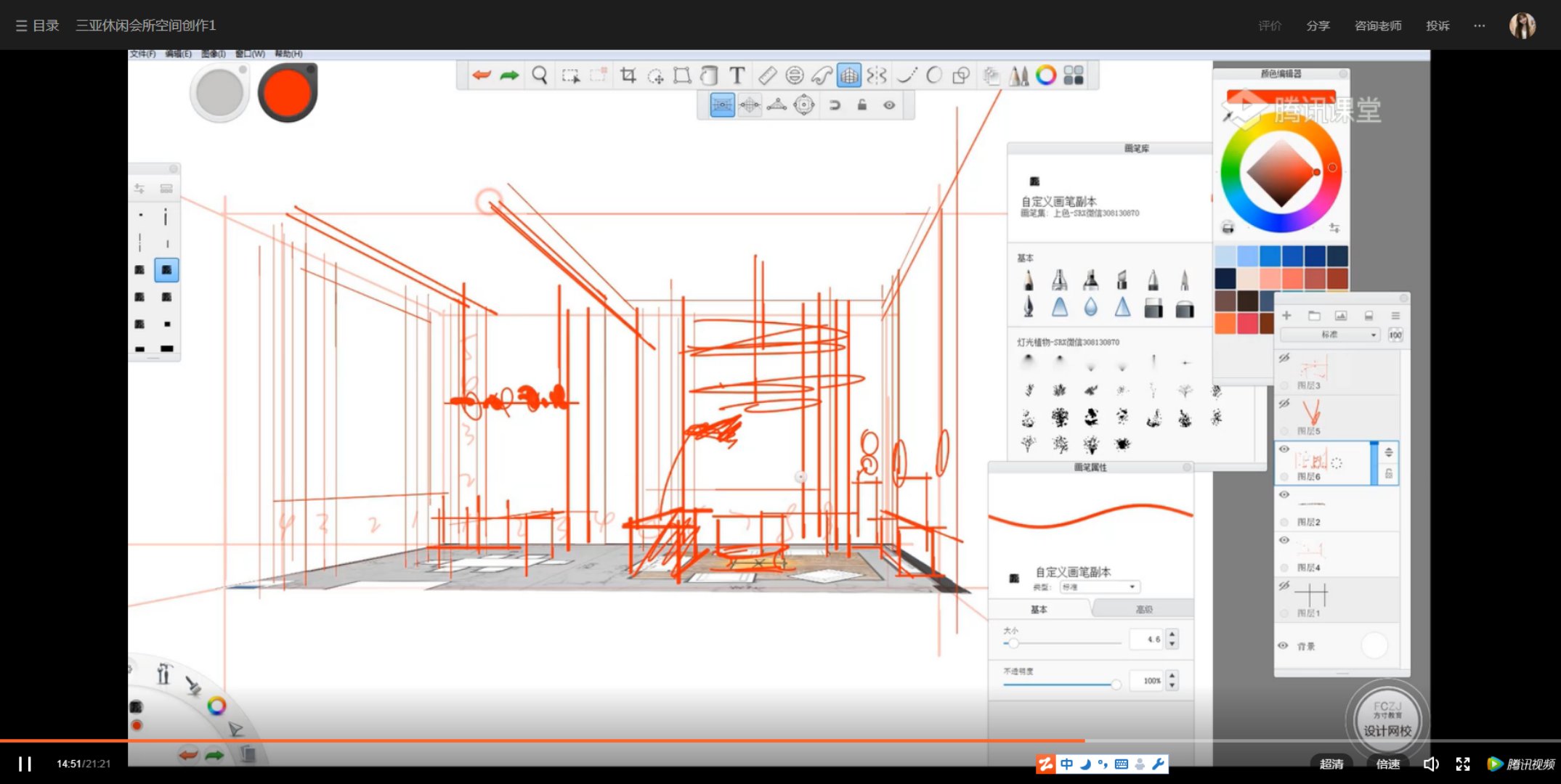This screenshot has height=784, width=1561.
Task: Open the 目录 menu
Action: pyautogui.click(x=37, y=25)
